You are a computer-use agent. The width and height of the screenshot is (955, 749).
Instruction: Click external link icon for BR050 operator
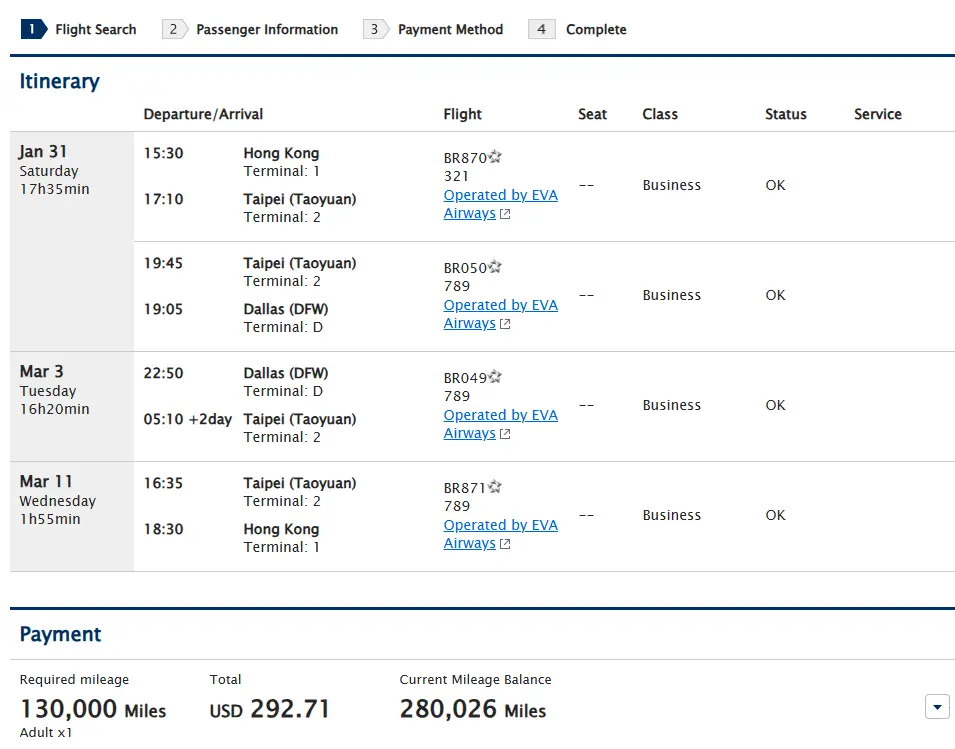pos(505,324)
